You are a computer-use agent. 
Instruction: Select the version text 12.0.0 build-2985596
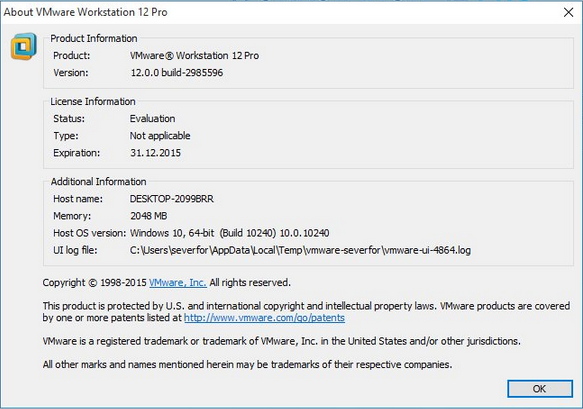(177, 73)
